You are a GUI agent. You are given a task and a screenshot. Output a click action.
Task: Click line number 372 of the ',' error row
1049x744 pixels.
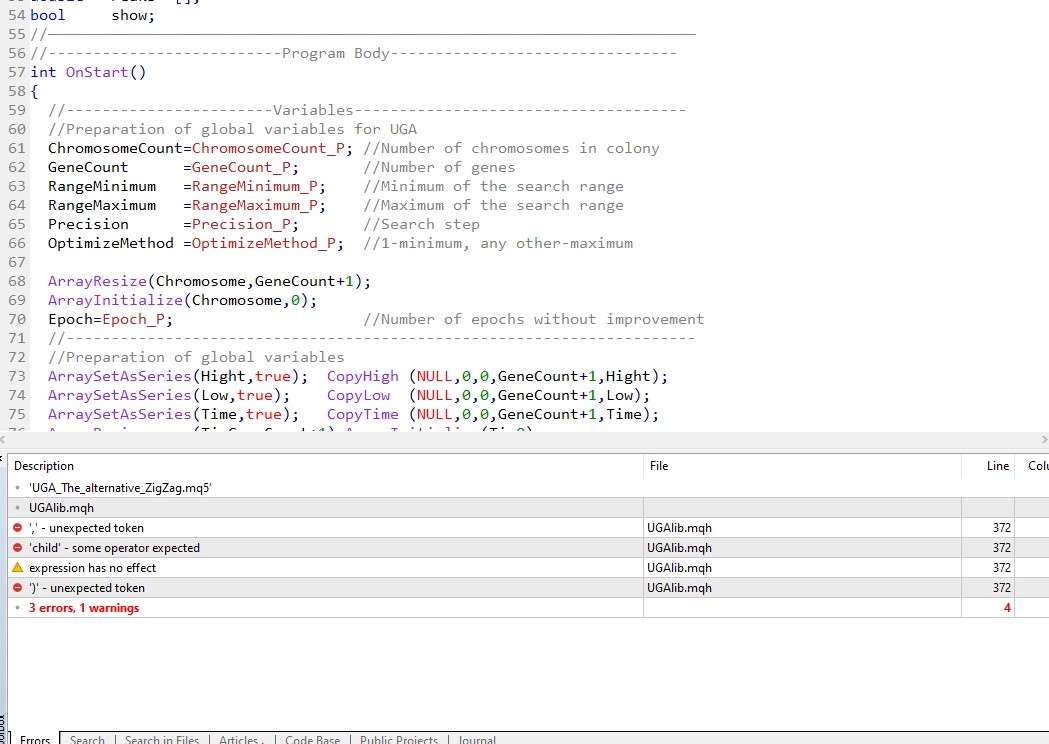[1002, 528]
